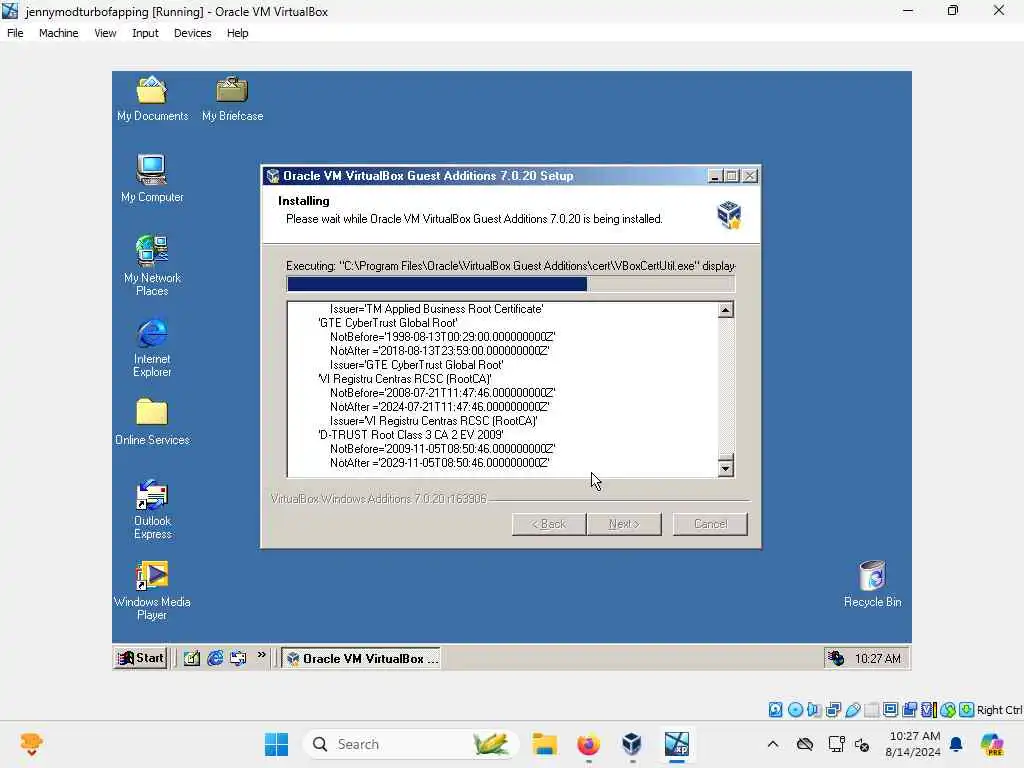The height and width of the screenshot is (768, 1024).
Task: Open File Explorer from host taskbar
Action: 544,744
